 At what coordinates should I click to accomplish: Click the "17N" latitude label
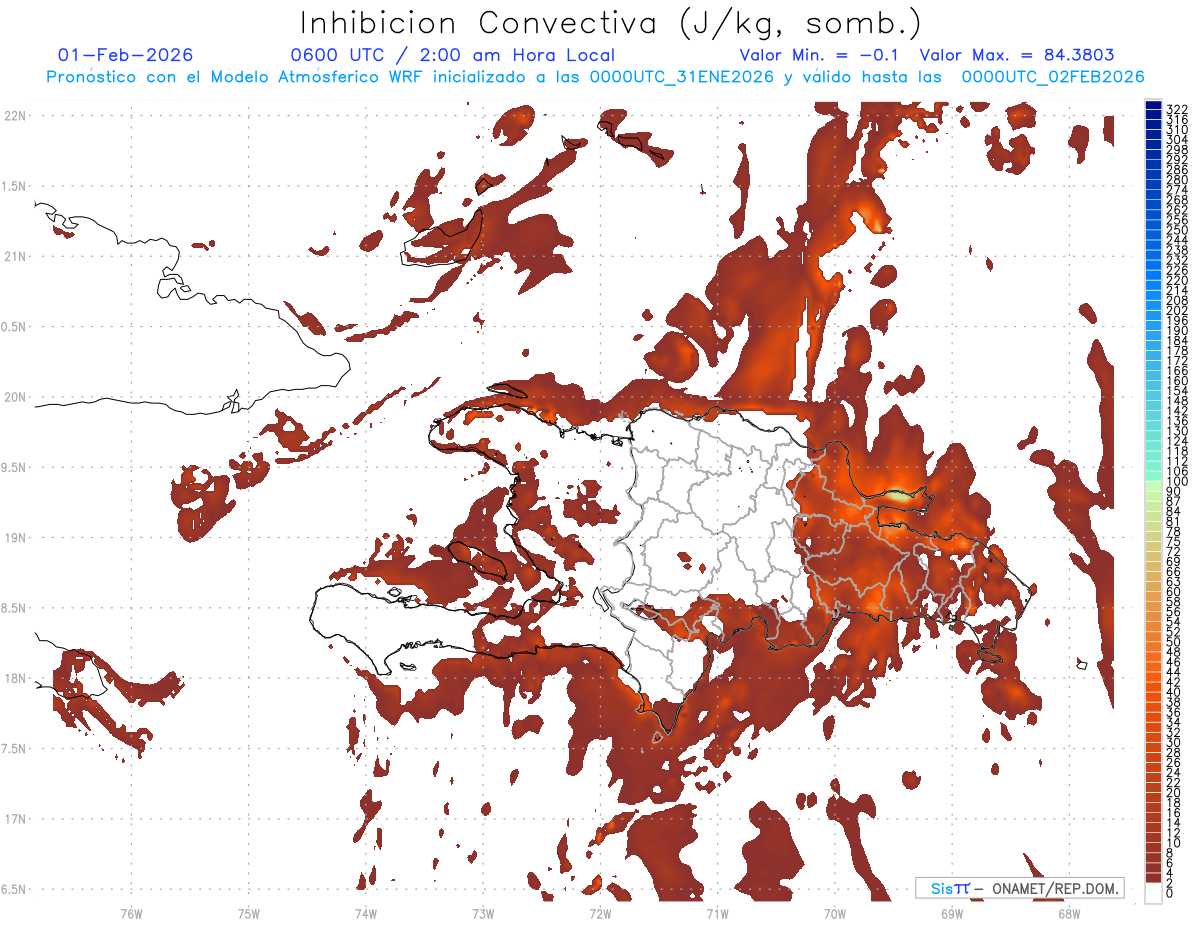click(x=16, y=820)
